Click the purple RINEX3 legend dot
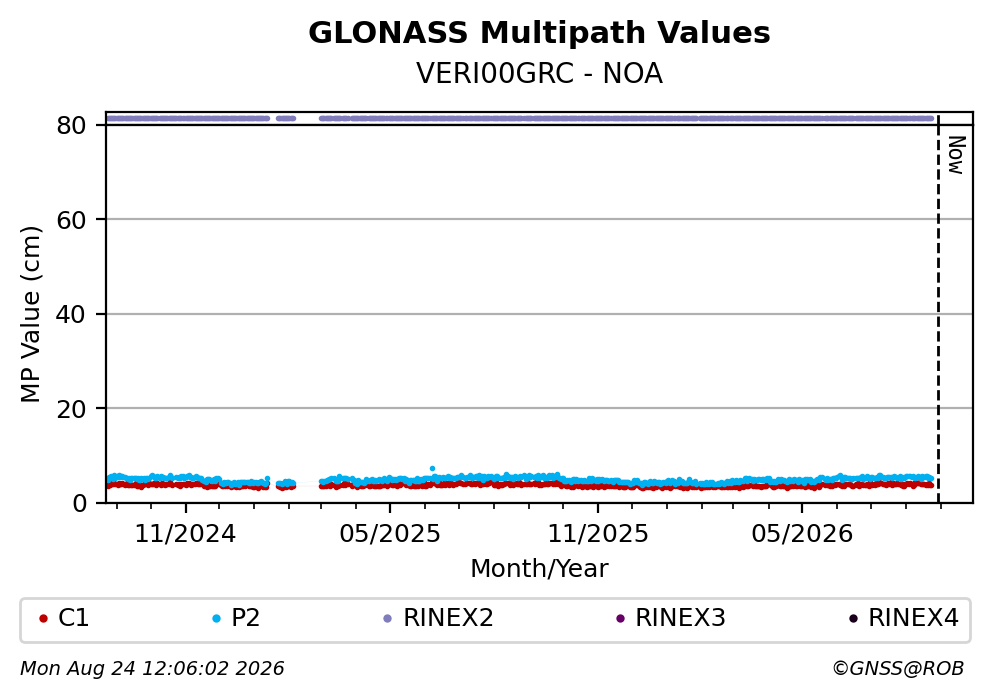This screenshot has height=699, width=993. tap(620, 619)
